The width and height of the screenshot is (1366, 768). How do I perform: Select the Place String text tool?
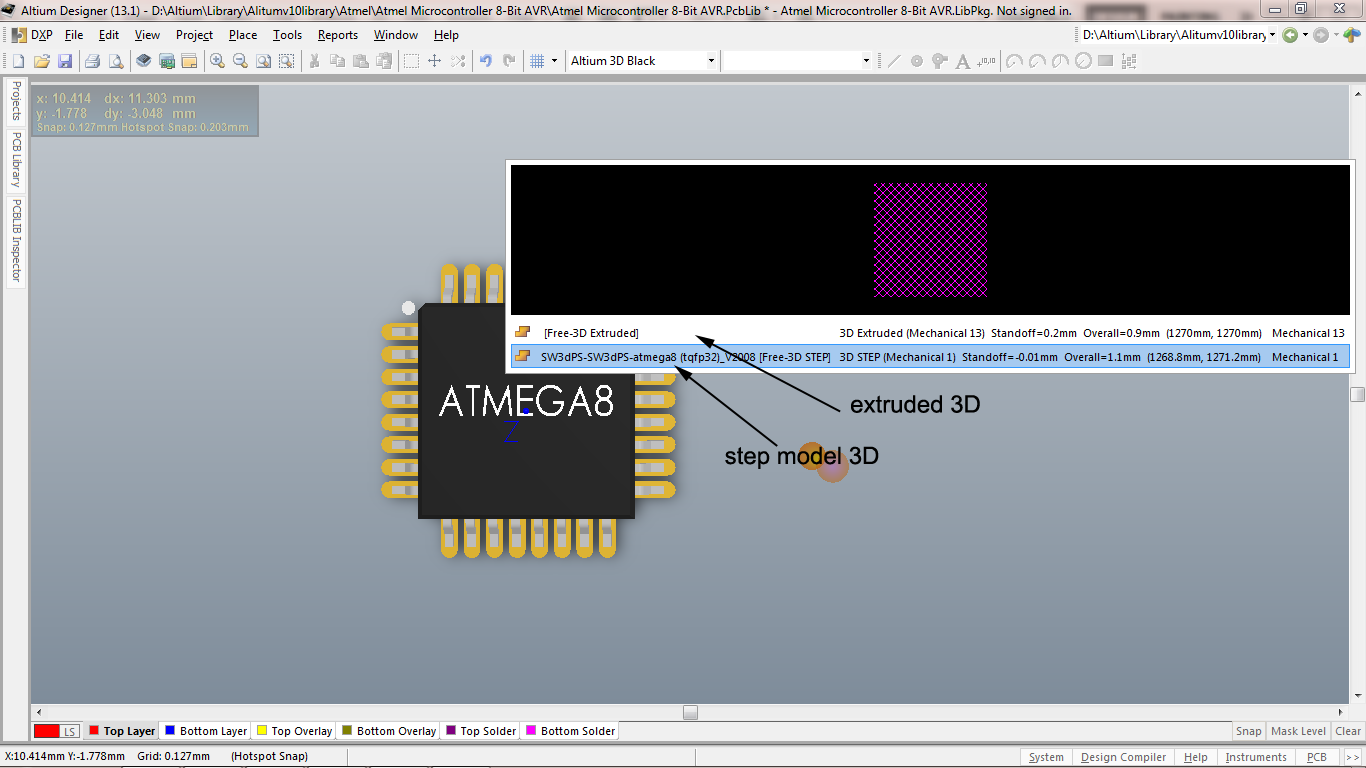(964, 61)
